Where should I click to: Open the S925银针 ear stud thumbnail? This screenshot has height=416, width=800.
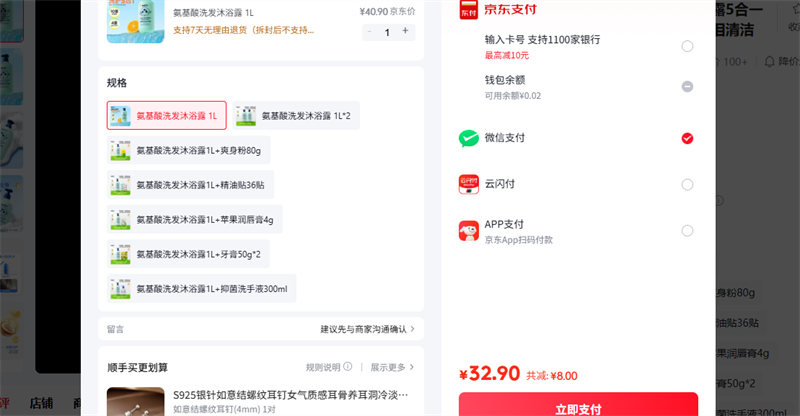(x=135, y=401)
